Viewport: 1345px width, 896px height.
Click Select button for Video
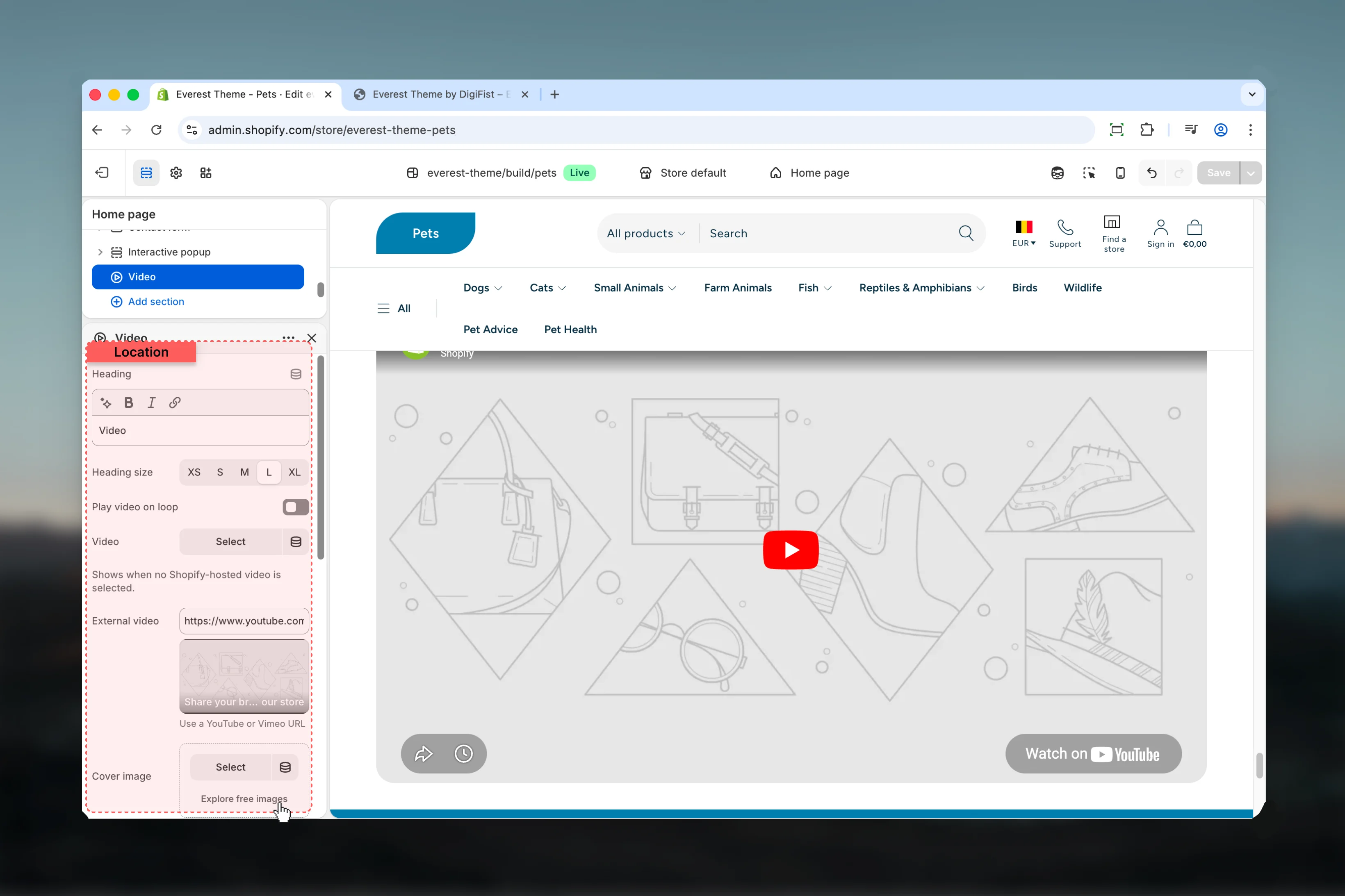point(230,542)
